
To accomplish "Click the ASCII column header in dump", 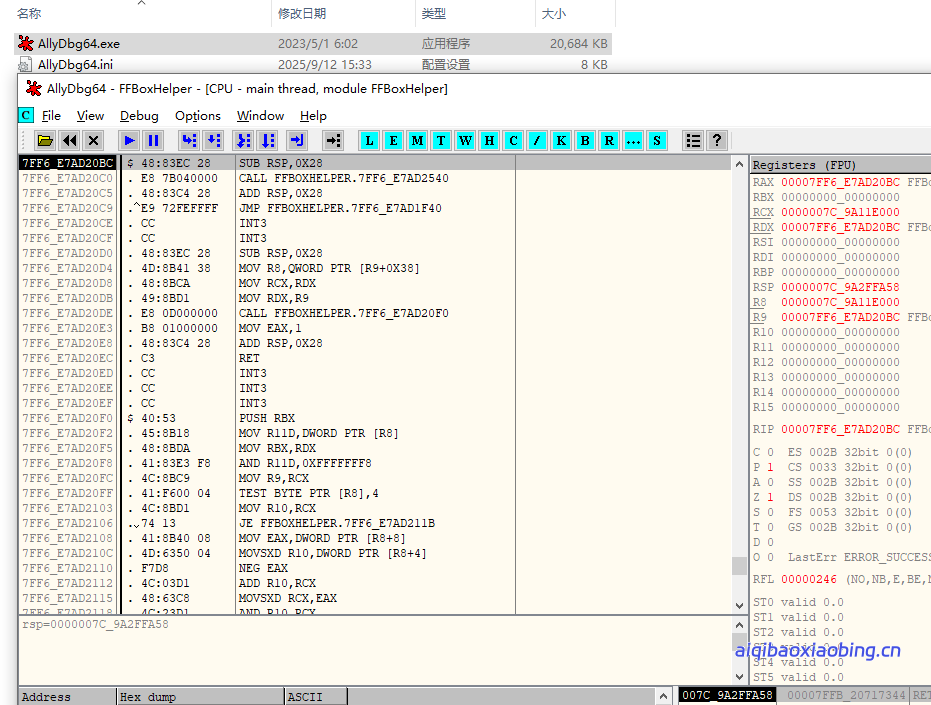I will (x=316, y=697).
